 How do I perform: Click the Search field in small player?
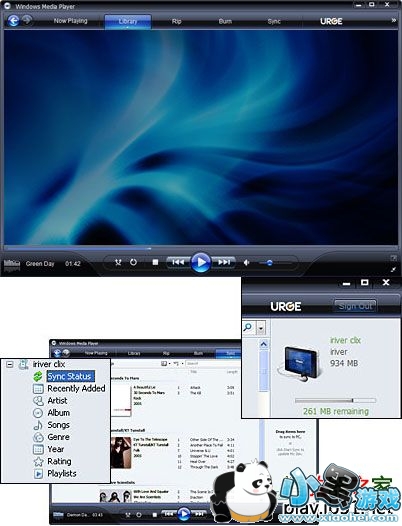click(213, 363)
